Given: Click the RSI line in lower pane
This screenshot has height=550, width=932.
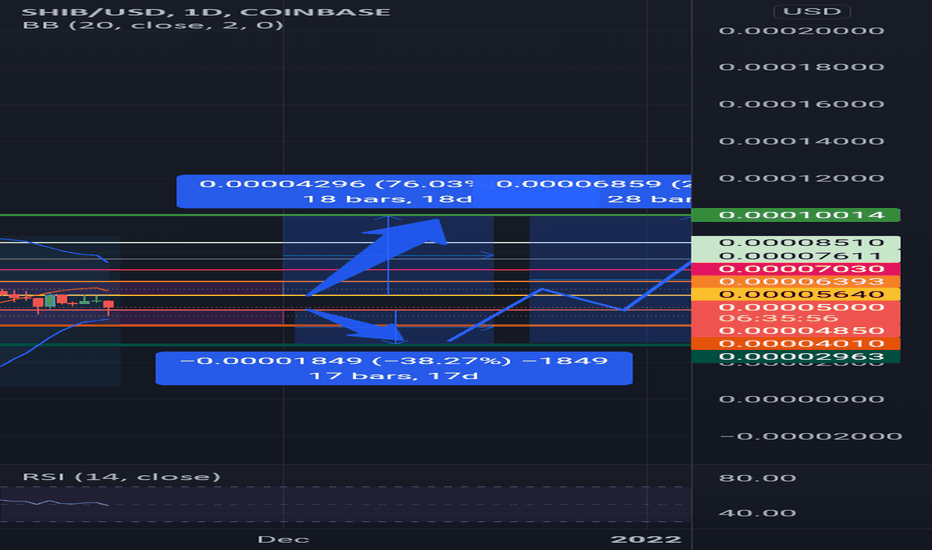Looking at the screenshot, I should (53, 502).
